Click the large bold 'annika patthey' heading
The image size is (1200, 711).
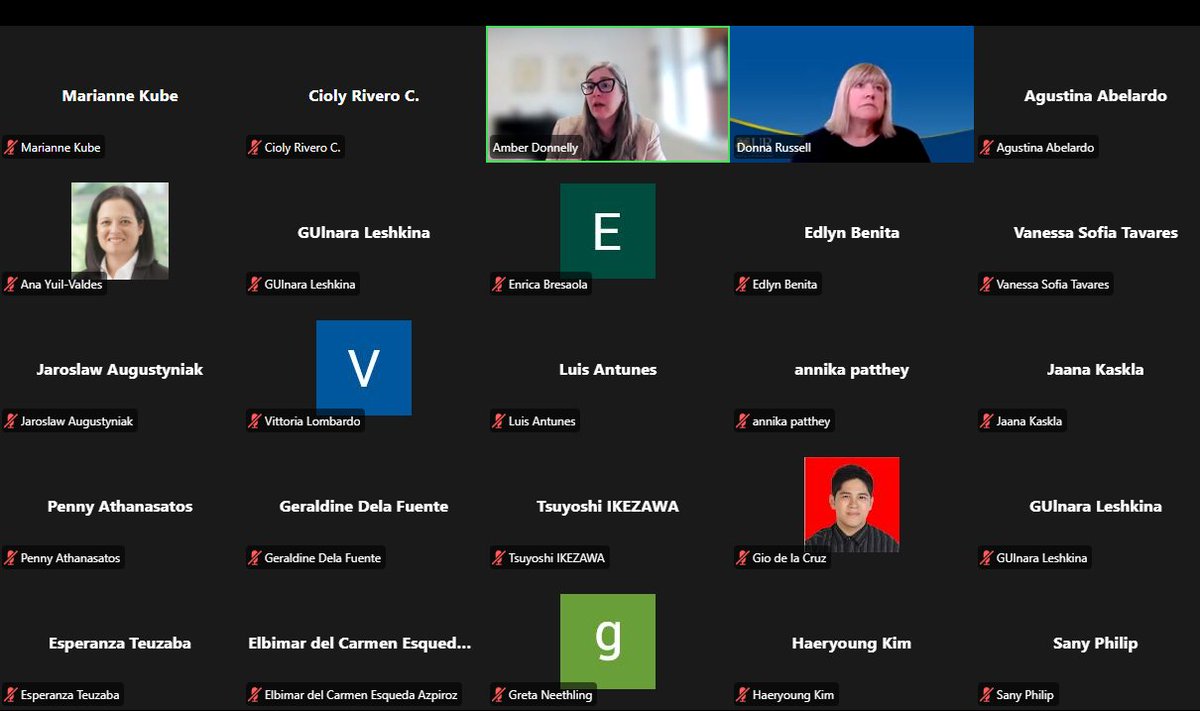pyautogui.click(x=852, y=369)
